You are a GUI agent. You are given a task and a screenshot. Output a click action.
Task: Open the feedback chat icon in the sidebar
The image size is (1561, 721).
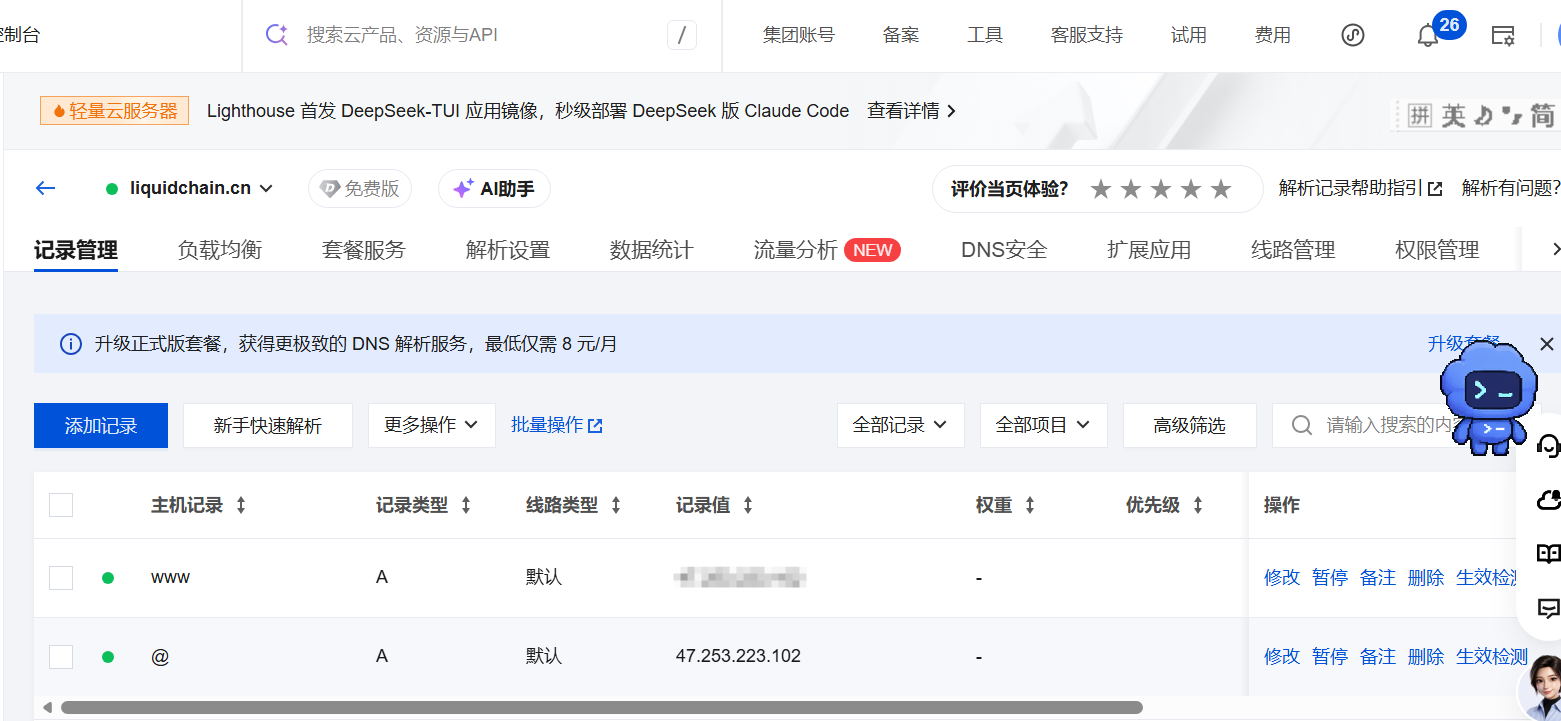1548,607
